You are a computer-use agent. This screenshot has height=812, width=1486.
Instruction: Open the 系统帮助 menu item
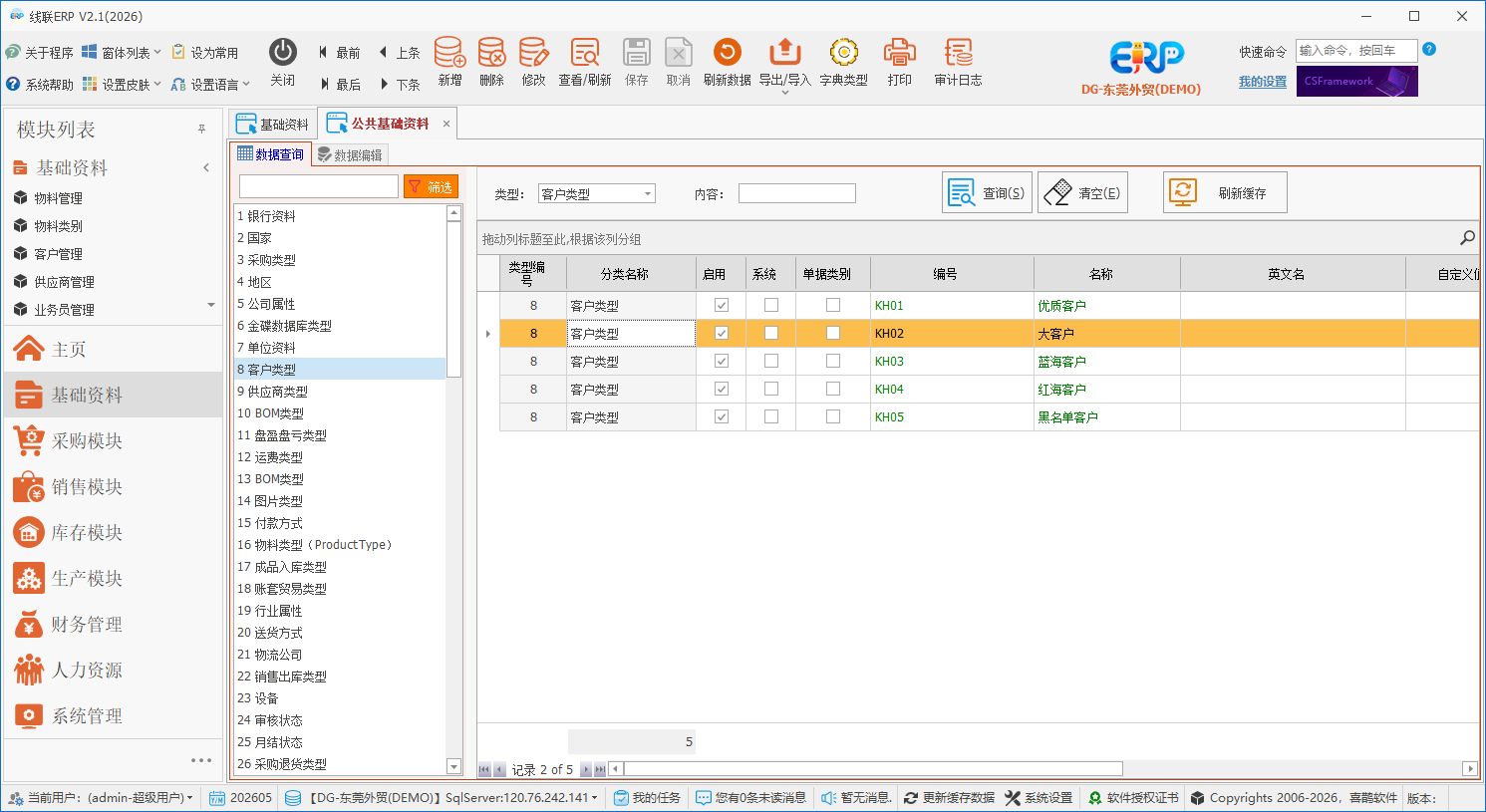click(x=40, y=85)
